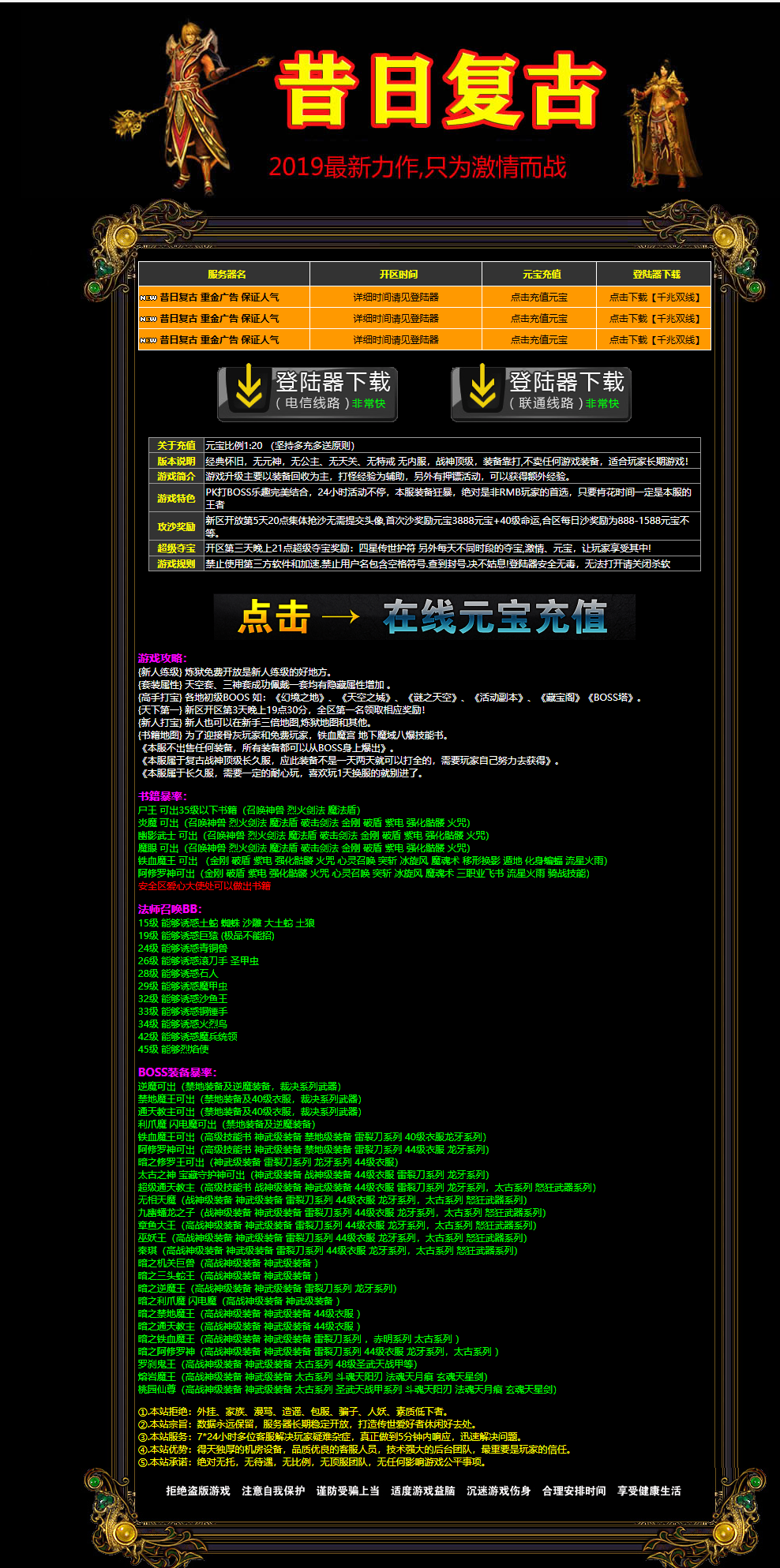Click the yellow arrow on the 电信线路 download button
Image resolution: width=780 pixels, height=1568 pixels.
pos(249,387)
